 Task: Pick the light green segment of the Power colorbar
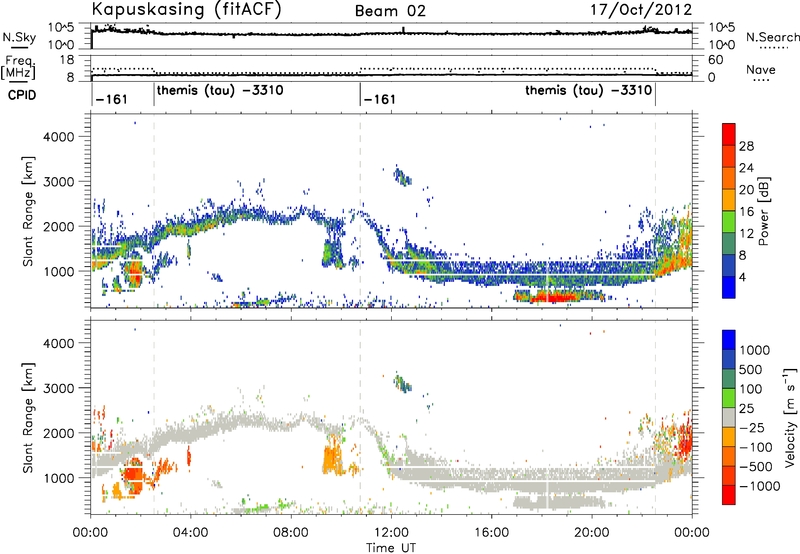coord(729,222)
